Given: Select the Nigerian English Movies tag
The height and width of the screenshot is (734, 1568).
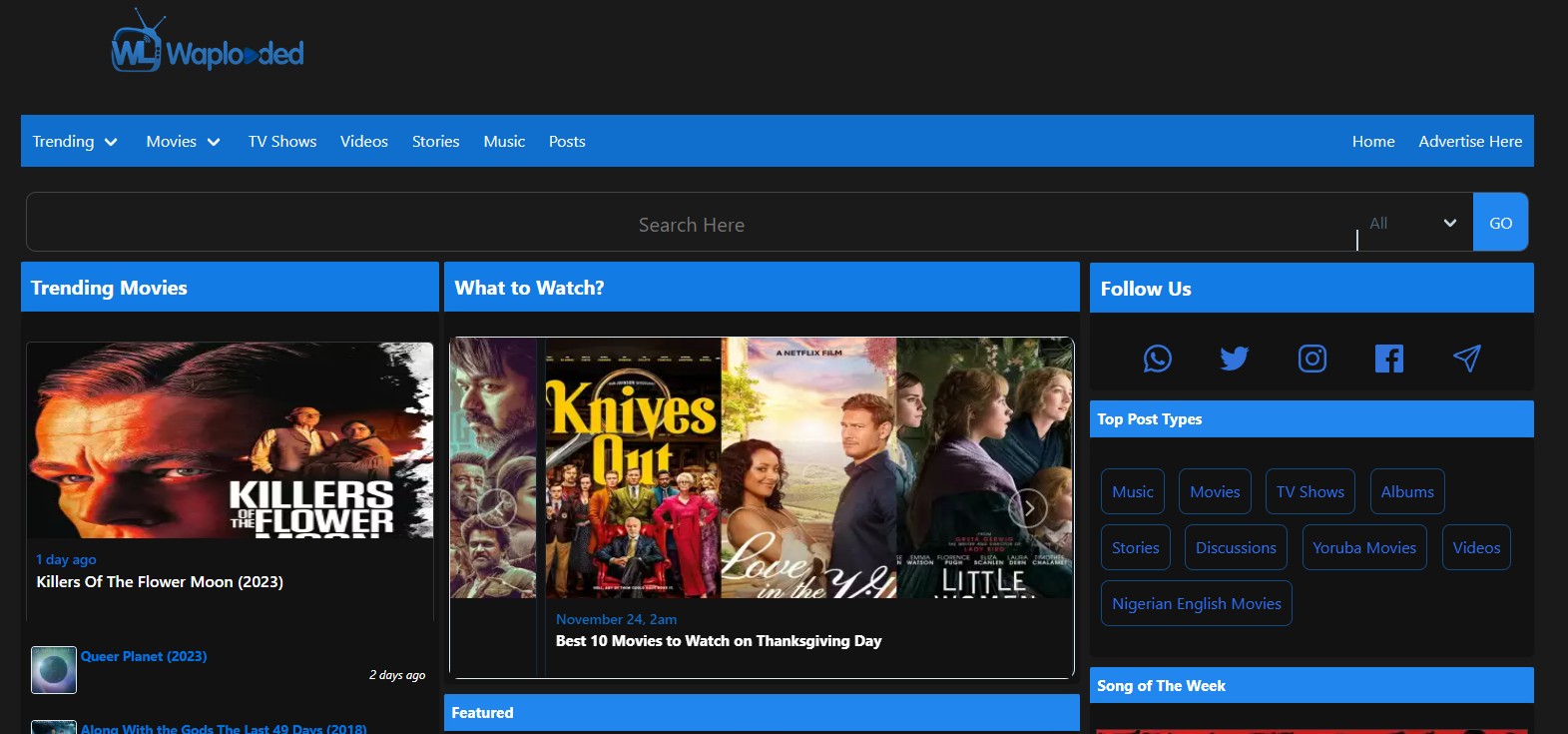Looking at the screenshot, I should tap(1197, 603).
